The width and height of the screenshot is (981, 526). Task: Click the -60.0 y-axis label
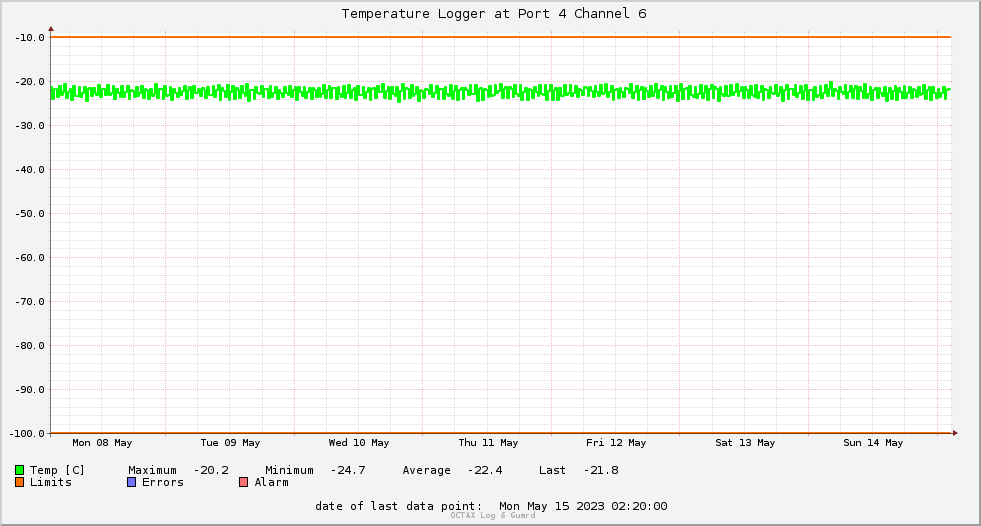click(x=30, y=258)
